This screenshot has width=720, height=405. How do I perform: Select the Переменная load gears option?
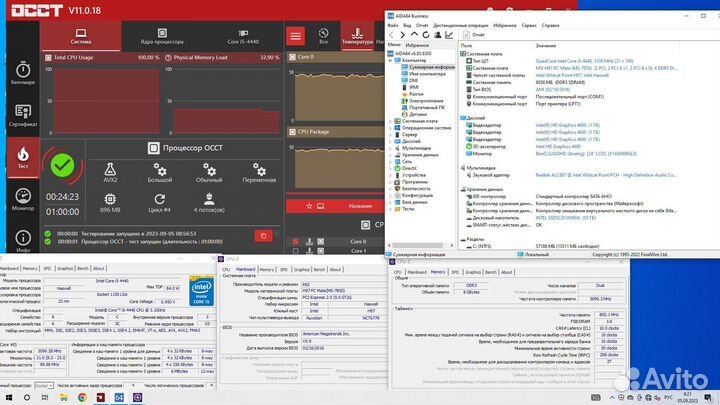pos(259,173)
